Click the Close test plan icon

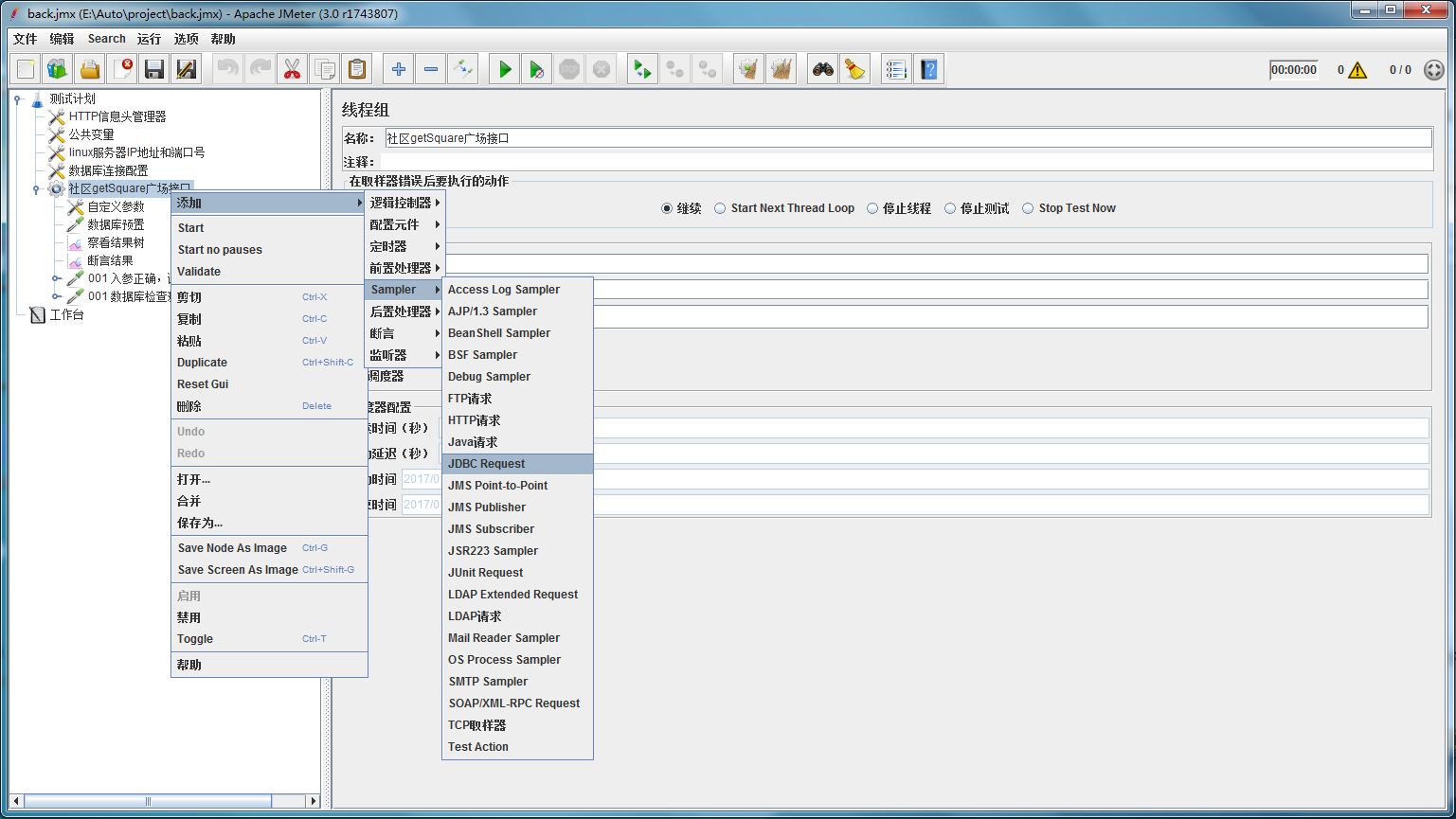point(122,69)
